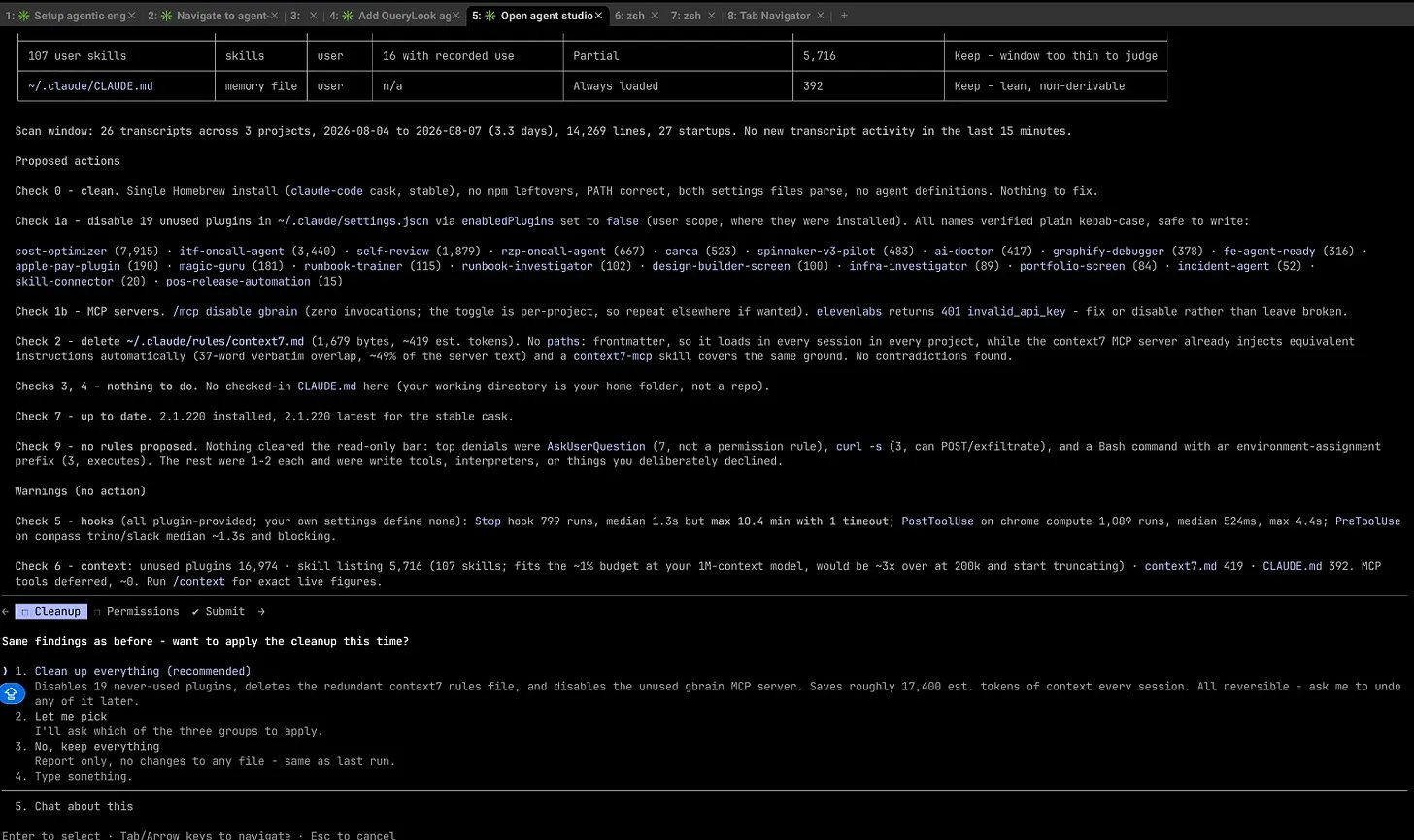Close the Add QueryLook ag tab
The image size is (1414, 840).
pos(455,16)
